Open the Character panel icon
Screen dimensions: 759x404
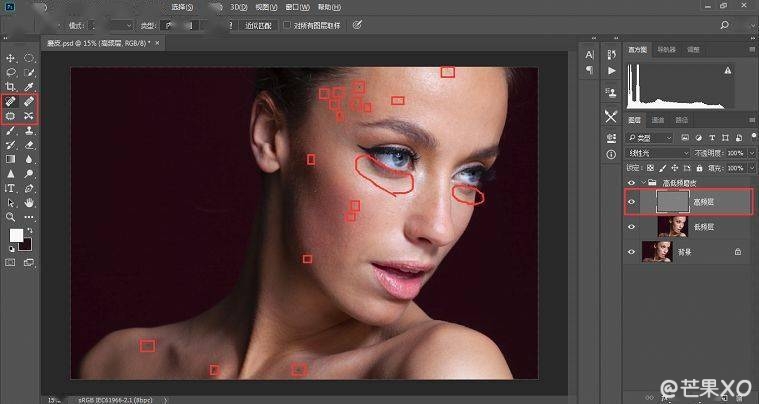coord(589,55)
